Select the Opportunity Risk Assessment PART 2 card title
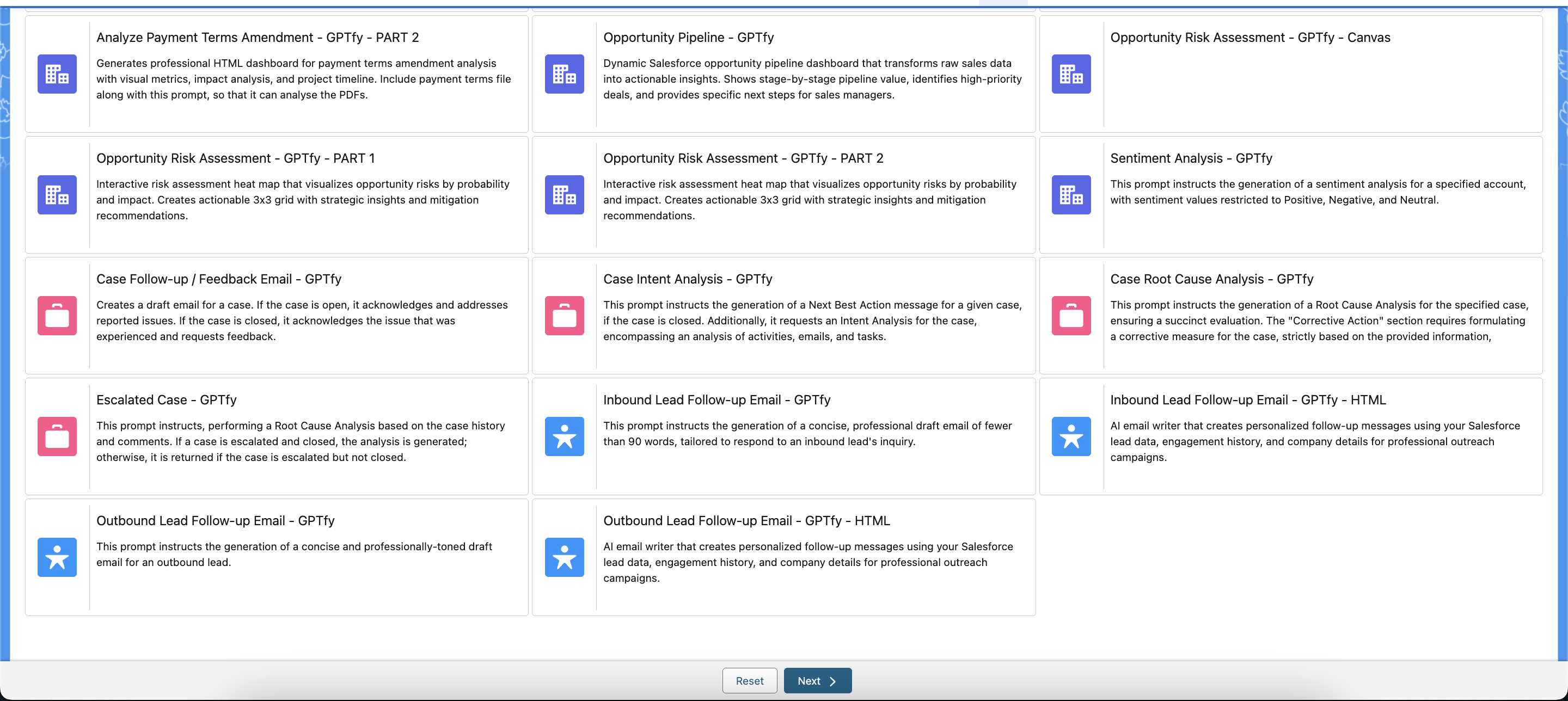 743,158
